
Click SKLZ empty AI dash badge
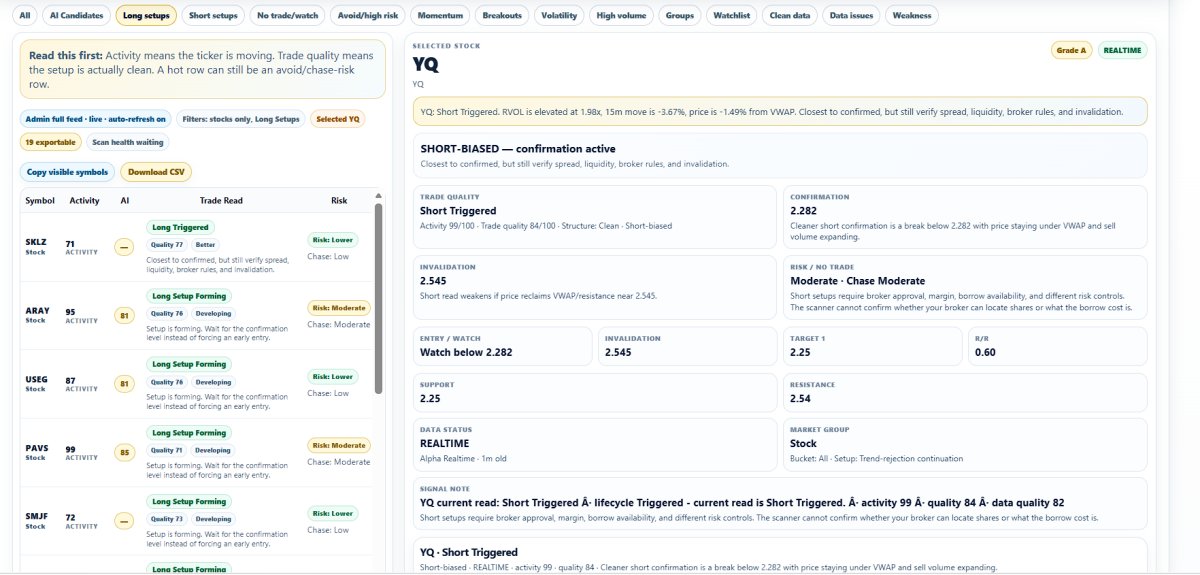tap(125, 247)
